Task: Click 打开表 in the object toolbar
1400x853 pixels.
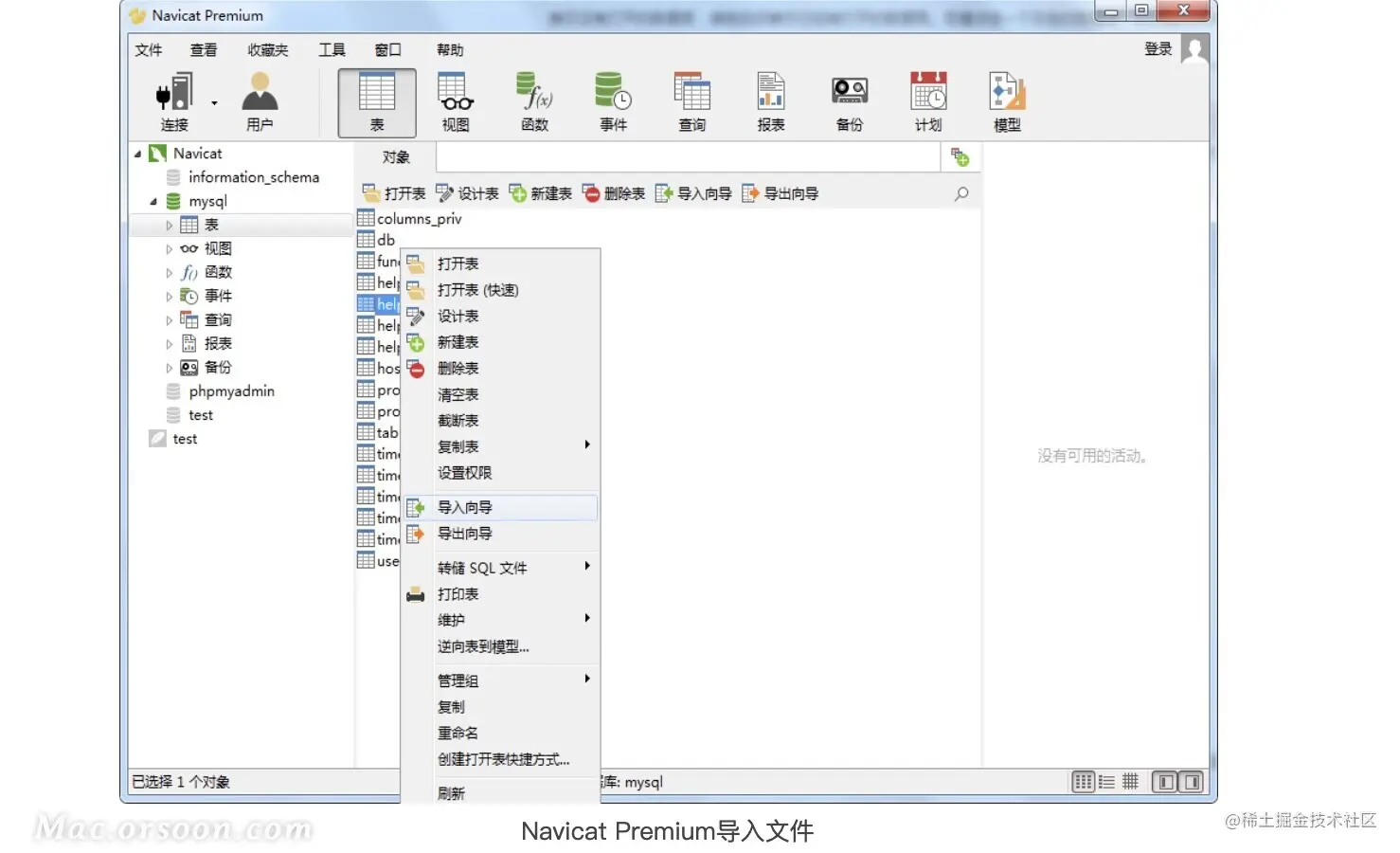Action: tap(395, 193)
